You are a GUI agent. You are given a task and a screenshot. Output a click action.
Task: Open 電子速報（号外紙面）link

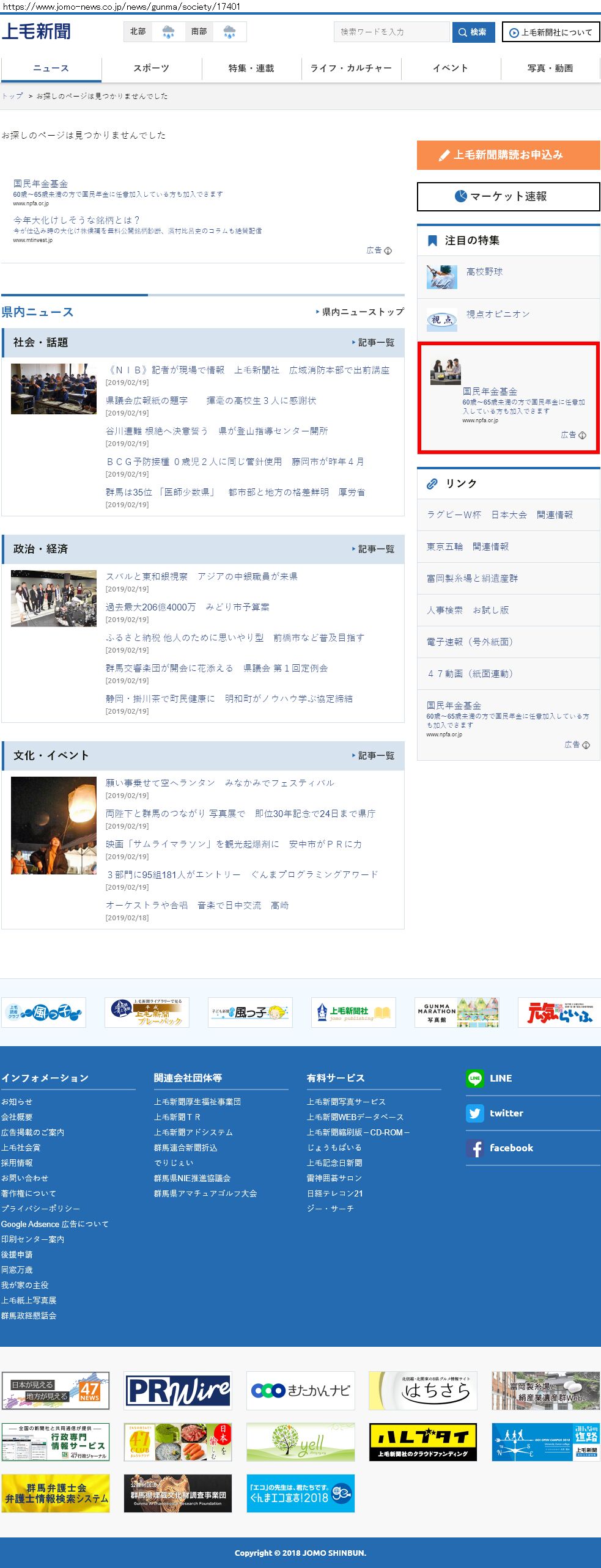[x=470, y=642]
